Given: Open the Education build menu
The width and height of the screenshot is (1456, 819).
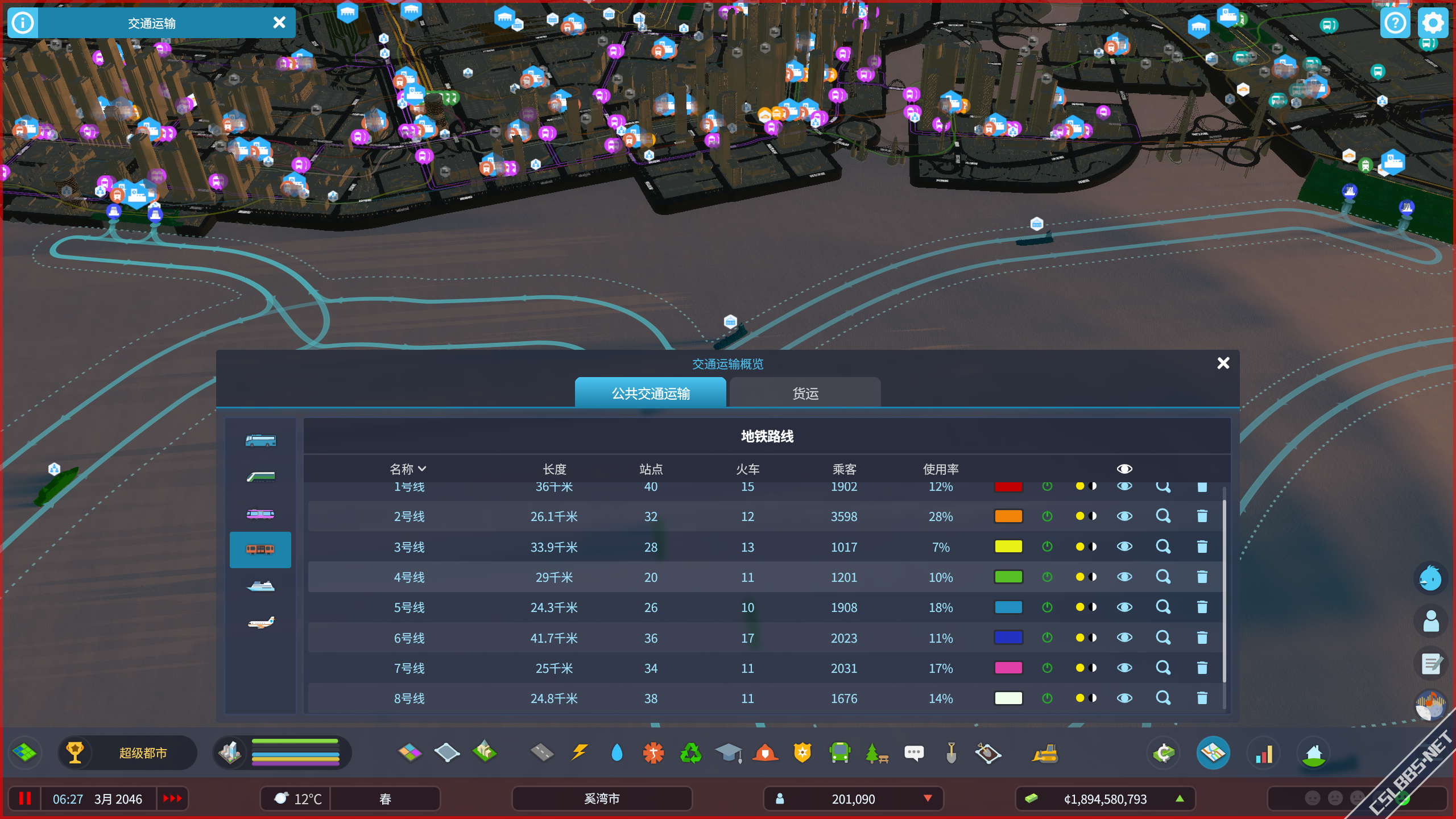Looking at the screenshot, I should click(729, 753).
